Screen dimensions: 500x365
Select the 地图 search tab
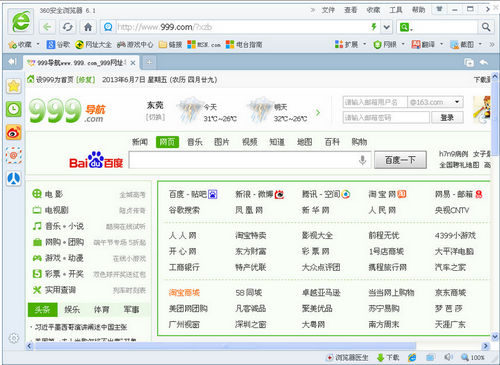(x=304, y=142)
